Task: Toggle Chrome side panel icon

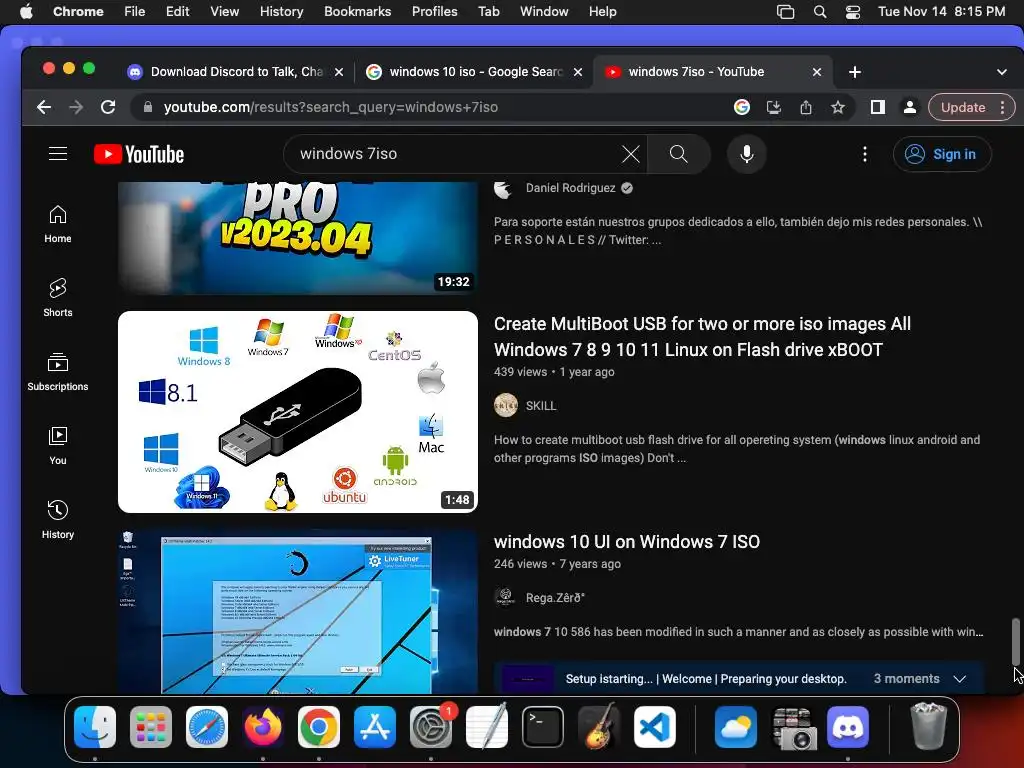Action: (878, 107)
